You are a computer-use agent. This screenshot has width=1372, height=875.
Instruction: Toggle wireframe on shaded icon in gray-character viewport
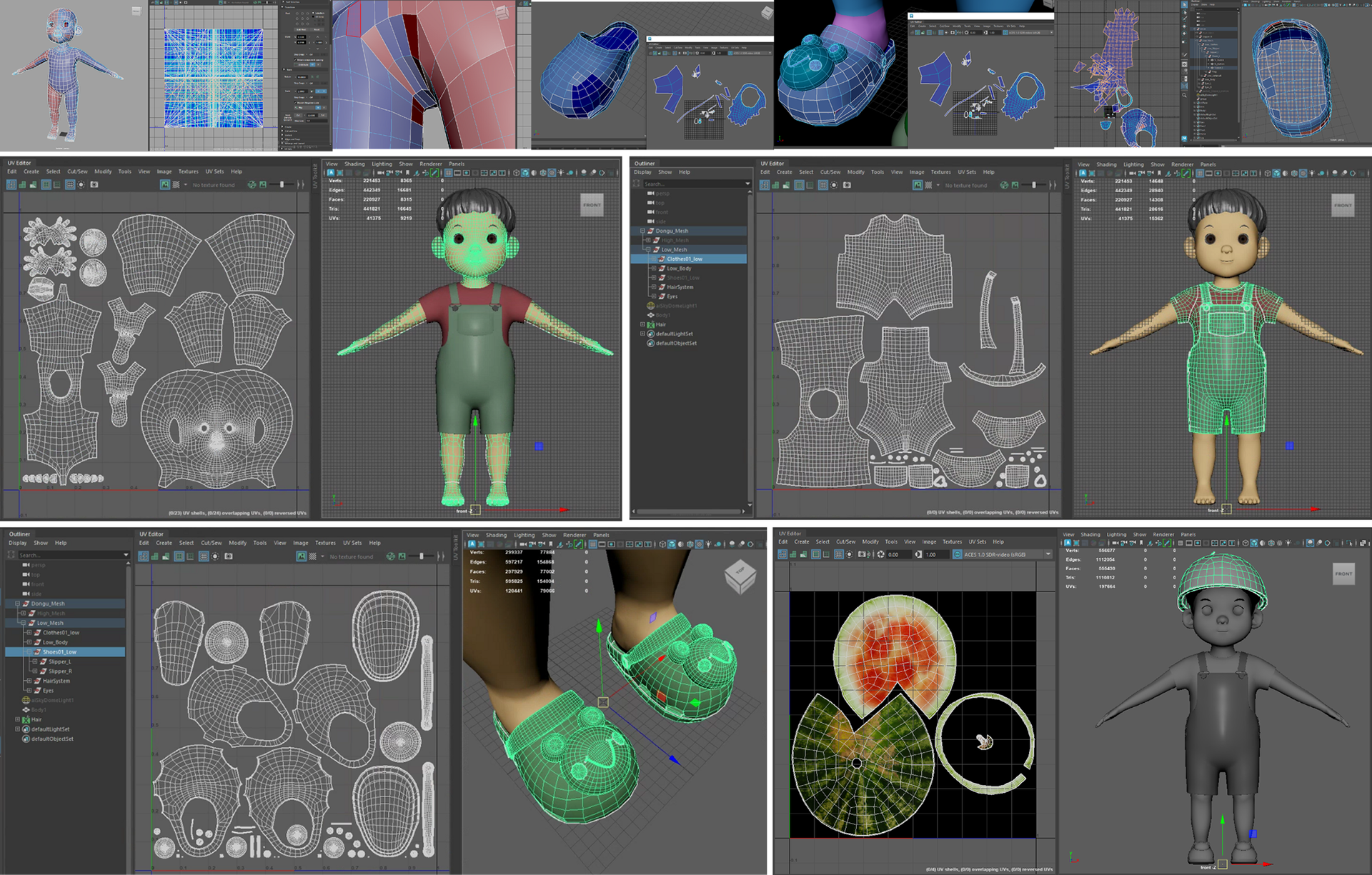point(1271,543)
